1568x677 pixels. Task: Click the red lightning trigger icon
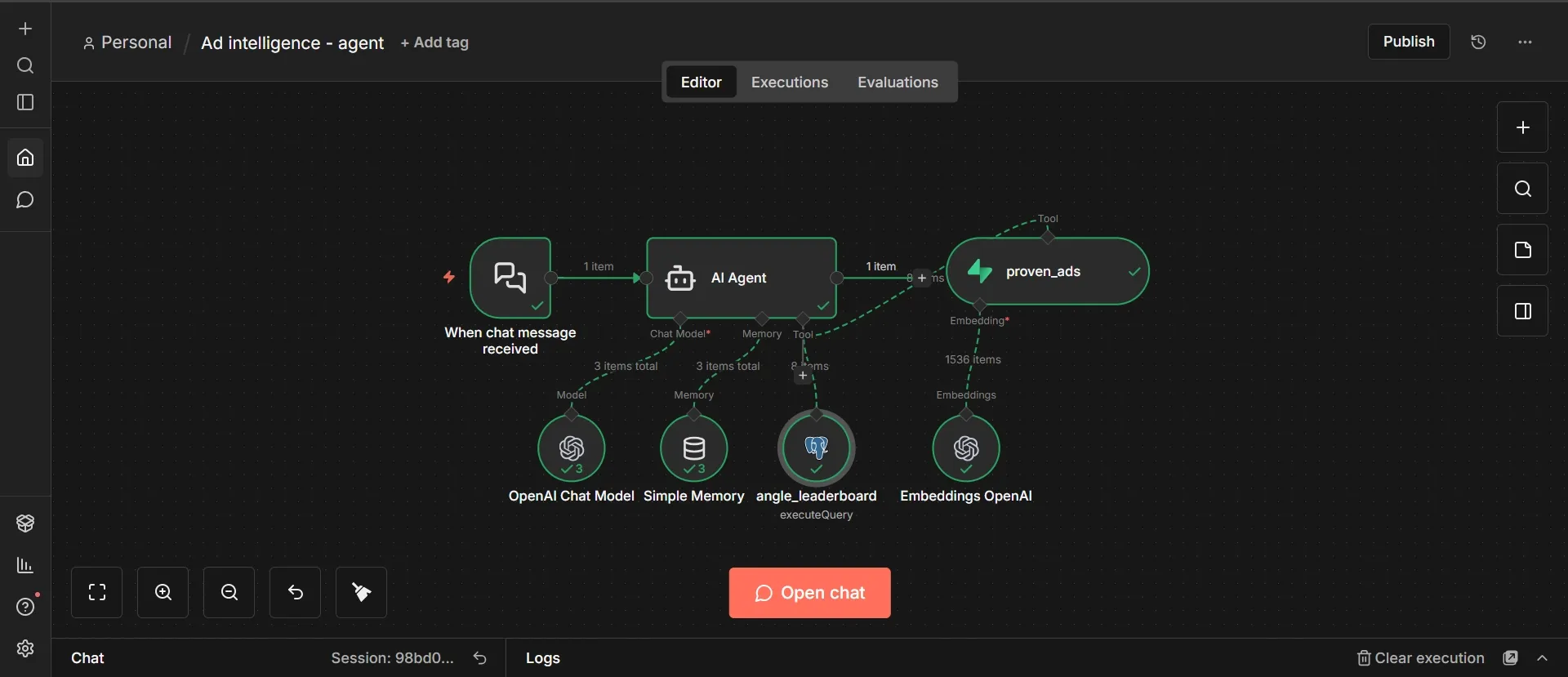[449, 277]
